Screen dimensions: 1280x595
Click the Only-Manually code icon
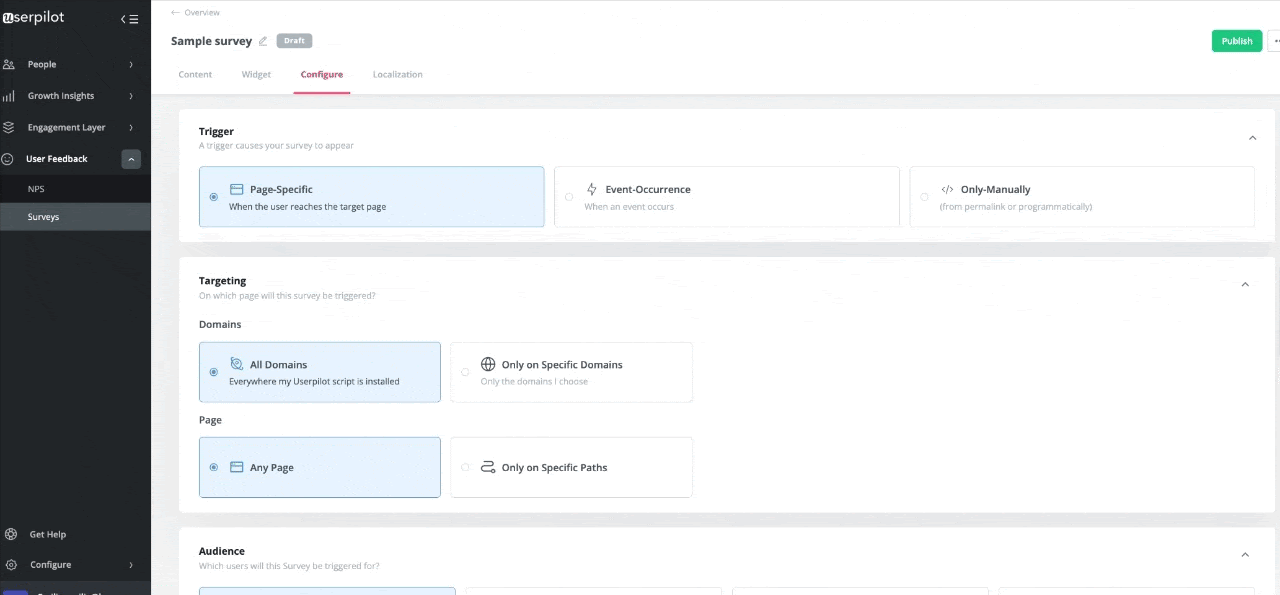[948, 189]
